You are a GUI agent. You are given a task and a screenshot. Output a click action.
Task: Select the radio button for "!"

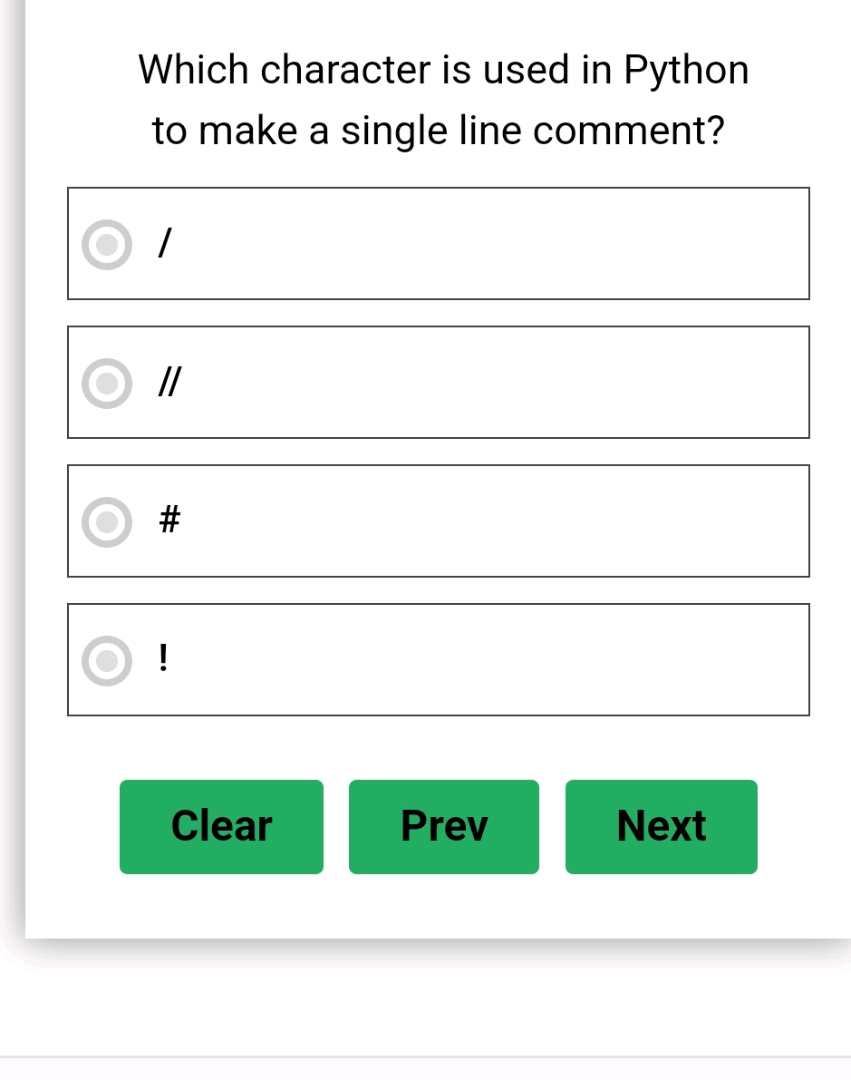point(108,659)
